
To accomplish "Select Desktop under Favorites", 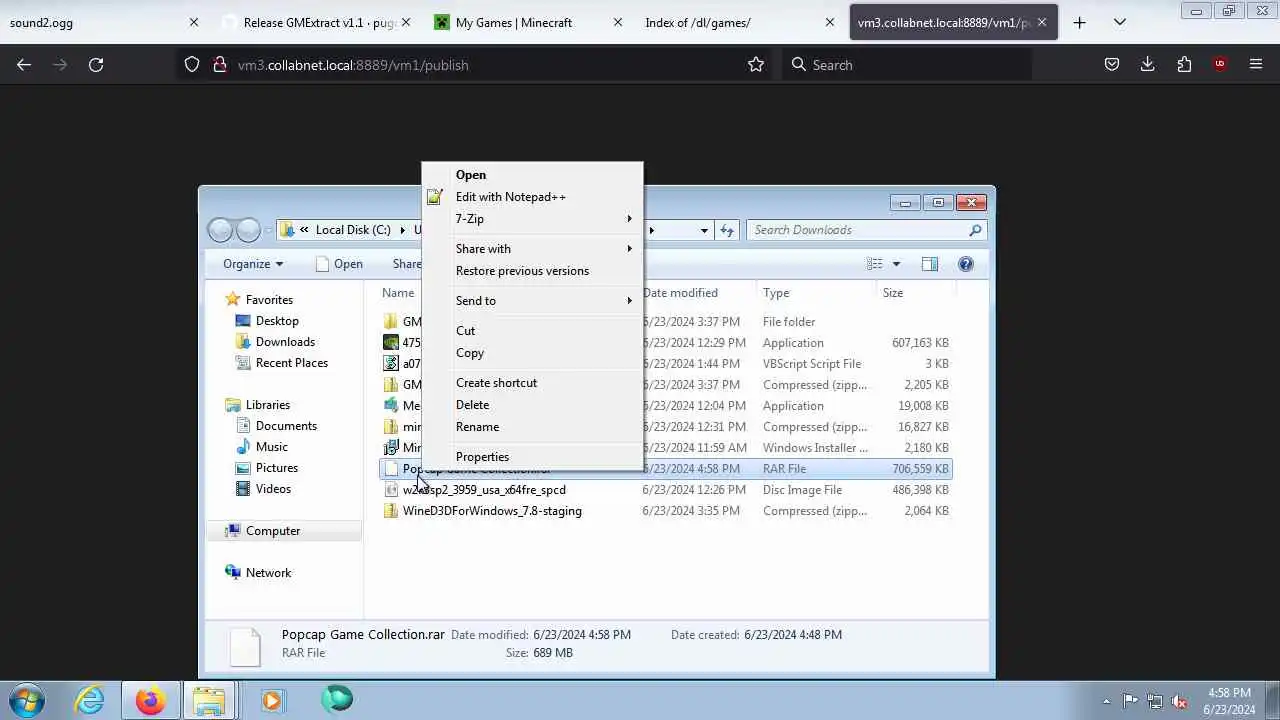I will [x=277, y=321].
